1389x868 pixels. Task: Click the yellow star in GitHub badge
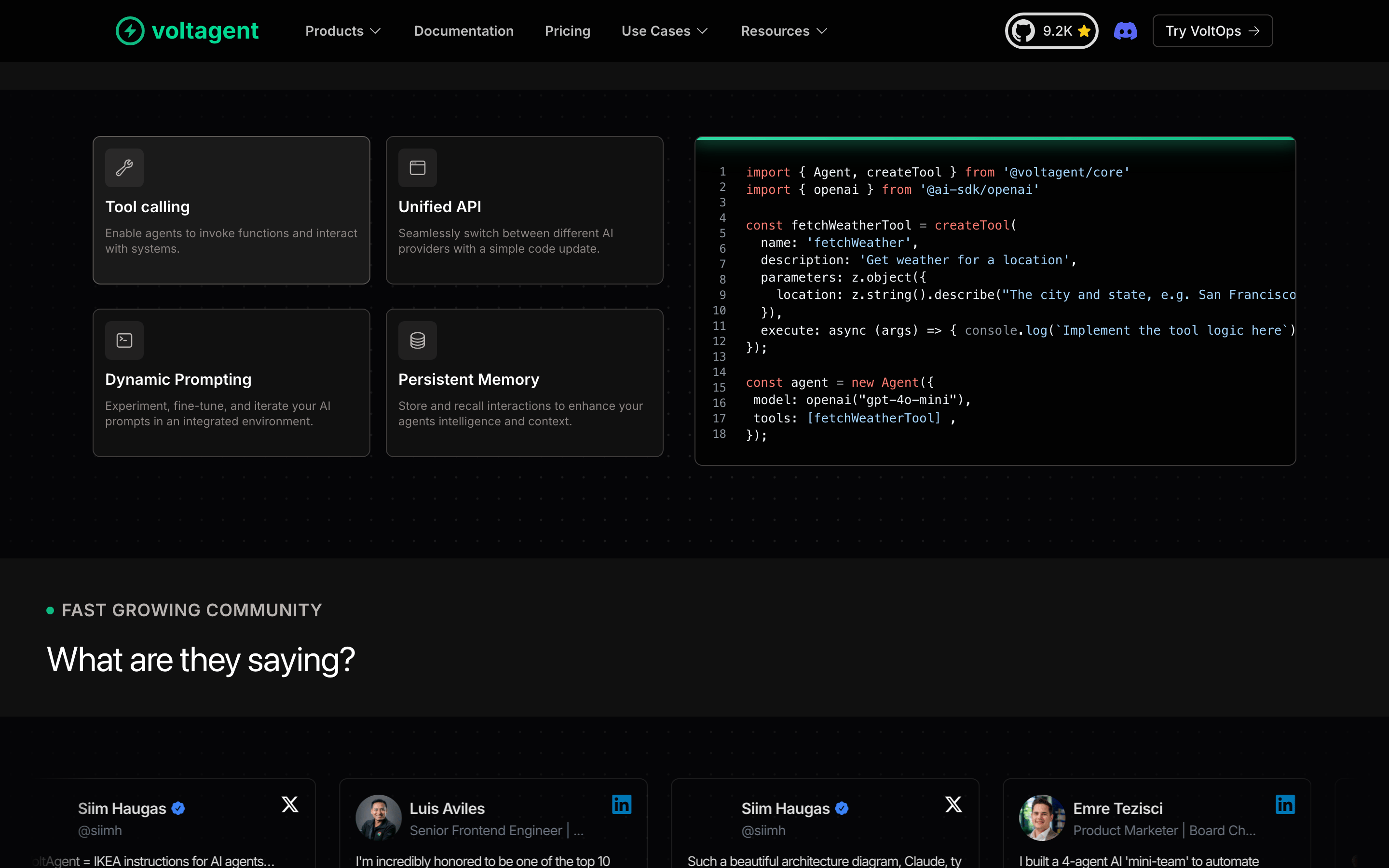1084,31
